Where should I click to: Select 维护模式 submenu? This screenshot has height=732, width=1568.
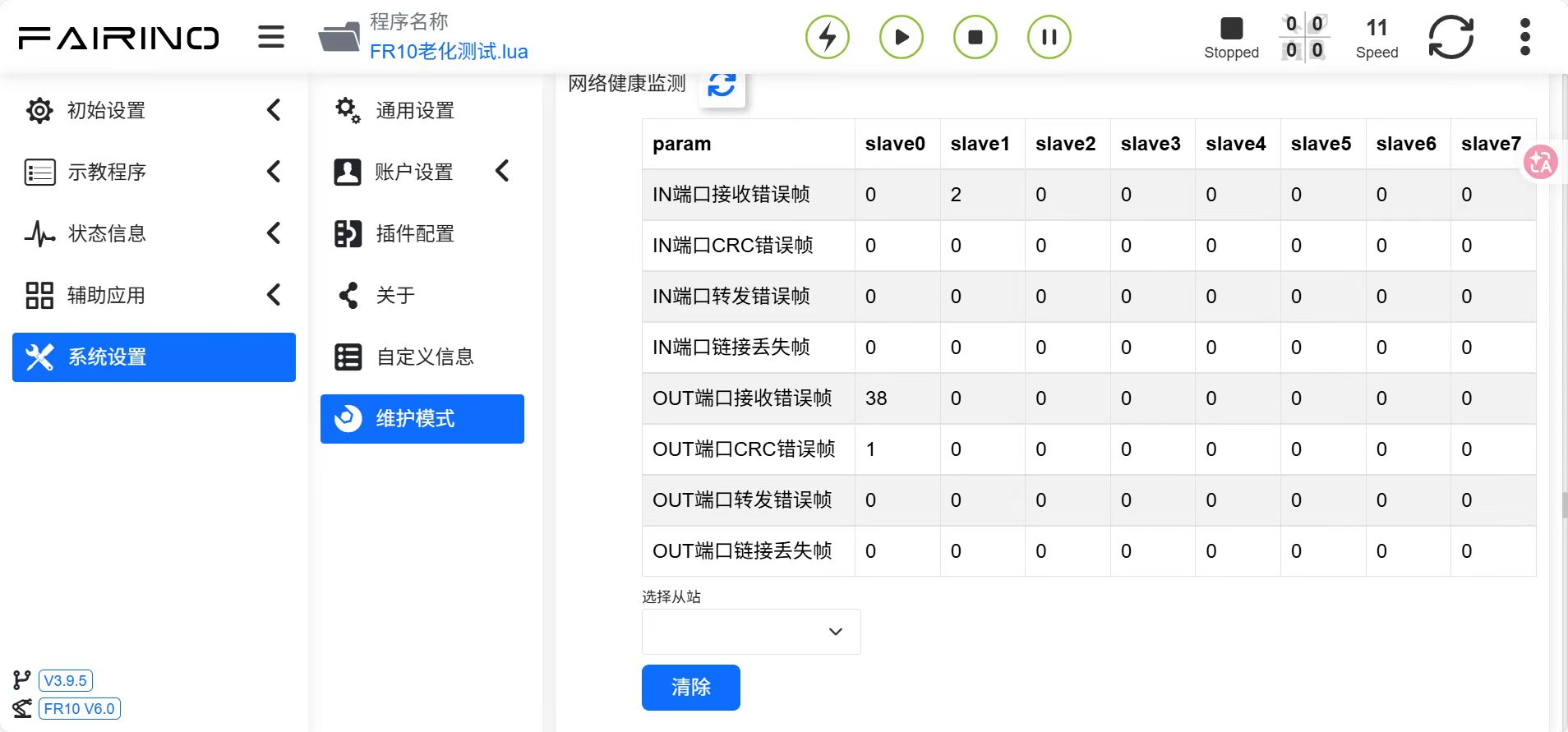(x=422, y=419)
